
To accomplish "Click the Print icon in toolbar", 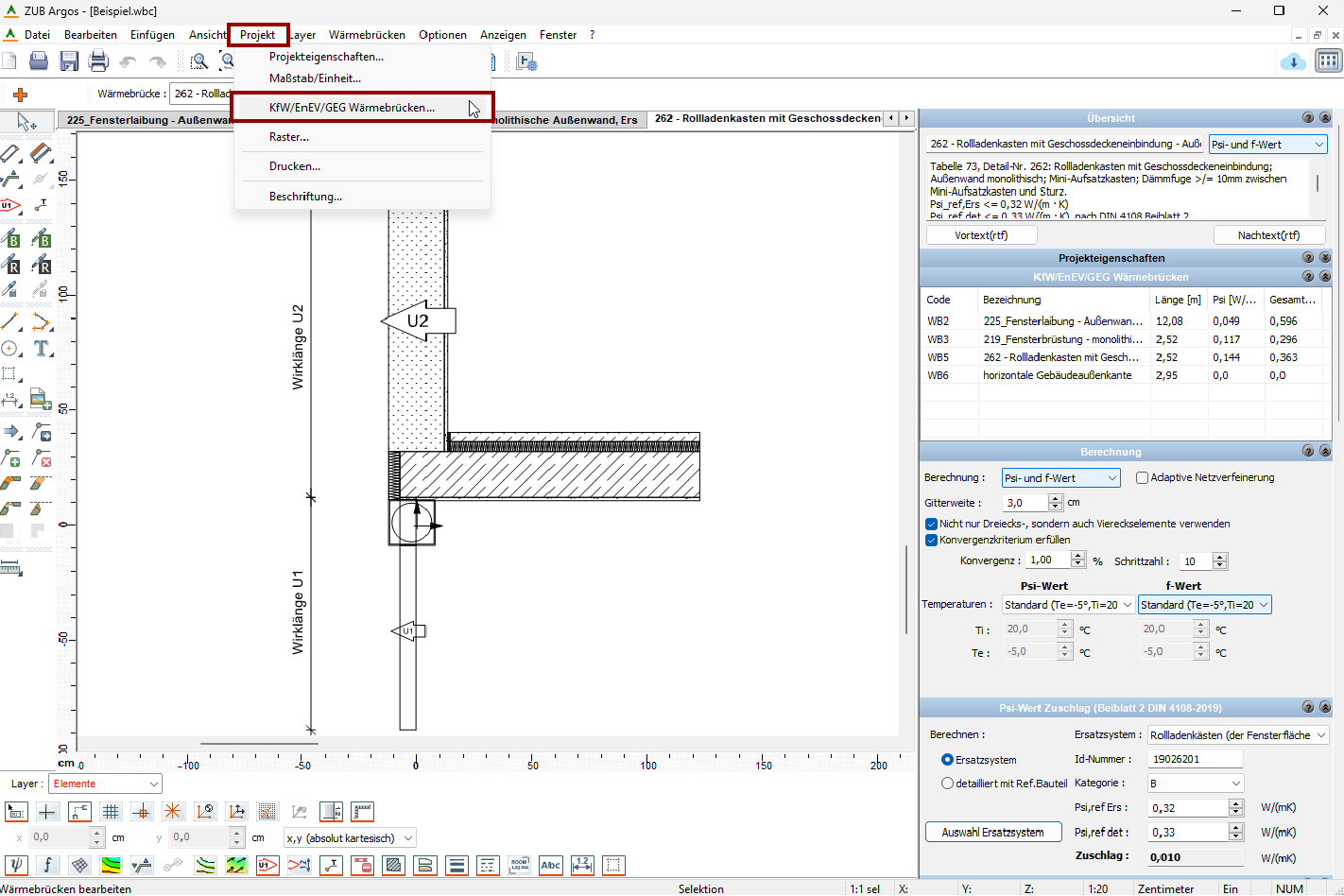I will point(98,61).
